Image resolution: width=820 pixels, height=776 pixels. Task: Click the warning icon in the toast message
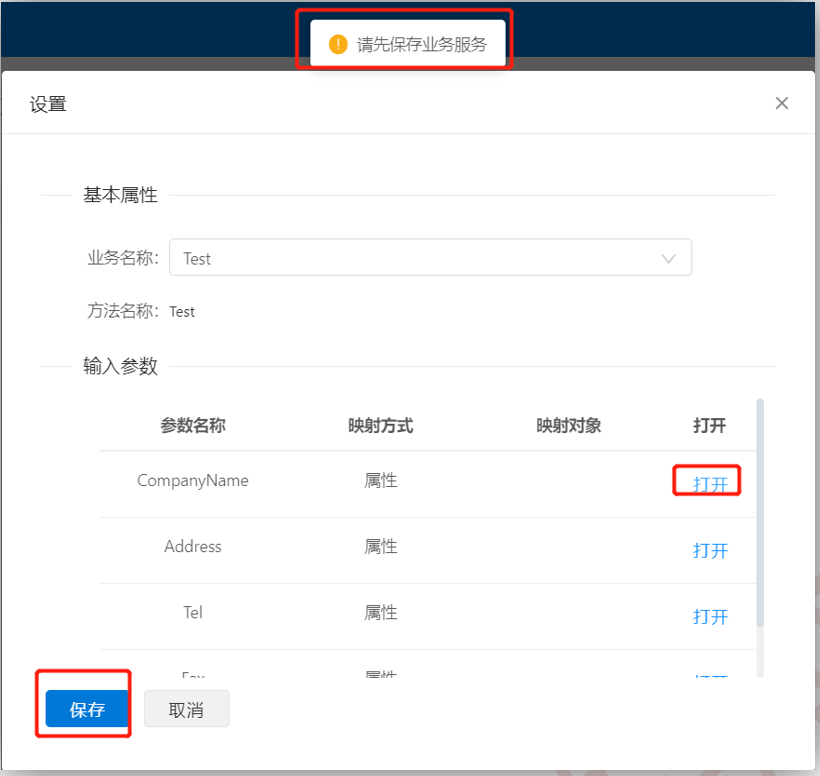(x=338, y=44)
